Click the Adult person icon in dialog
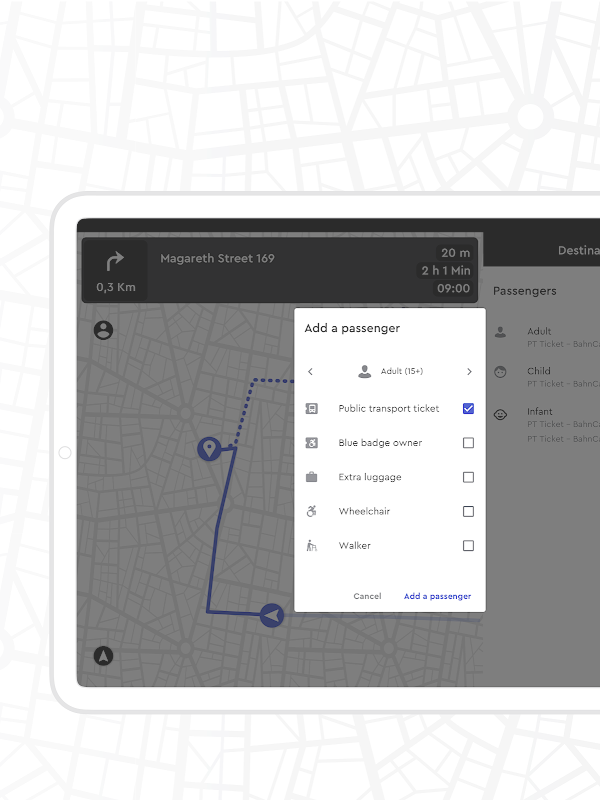Screen dimensions: 600x800 tap(364, 371)
